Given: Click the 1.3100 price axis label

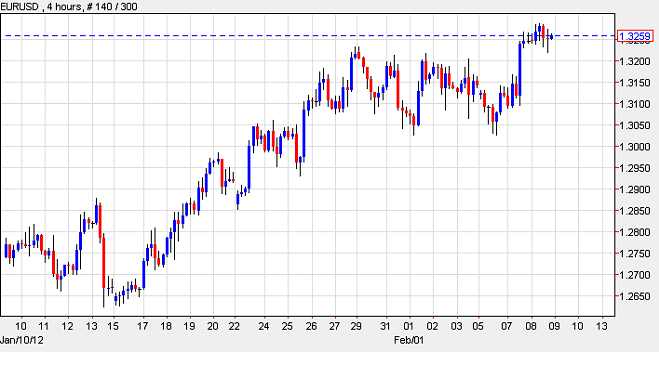Looking at the screenshot, I should click(x=635, y=104).
